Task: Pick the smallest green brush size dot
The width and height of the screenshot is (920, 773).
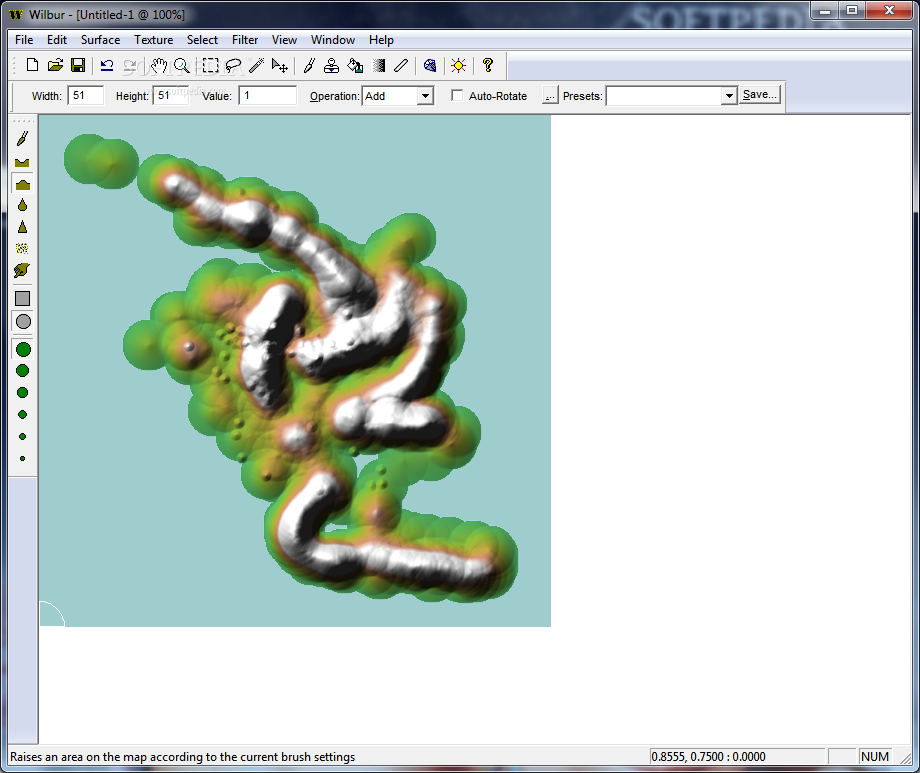Action: pyautogui.click(x=22, y=458)
